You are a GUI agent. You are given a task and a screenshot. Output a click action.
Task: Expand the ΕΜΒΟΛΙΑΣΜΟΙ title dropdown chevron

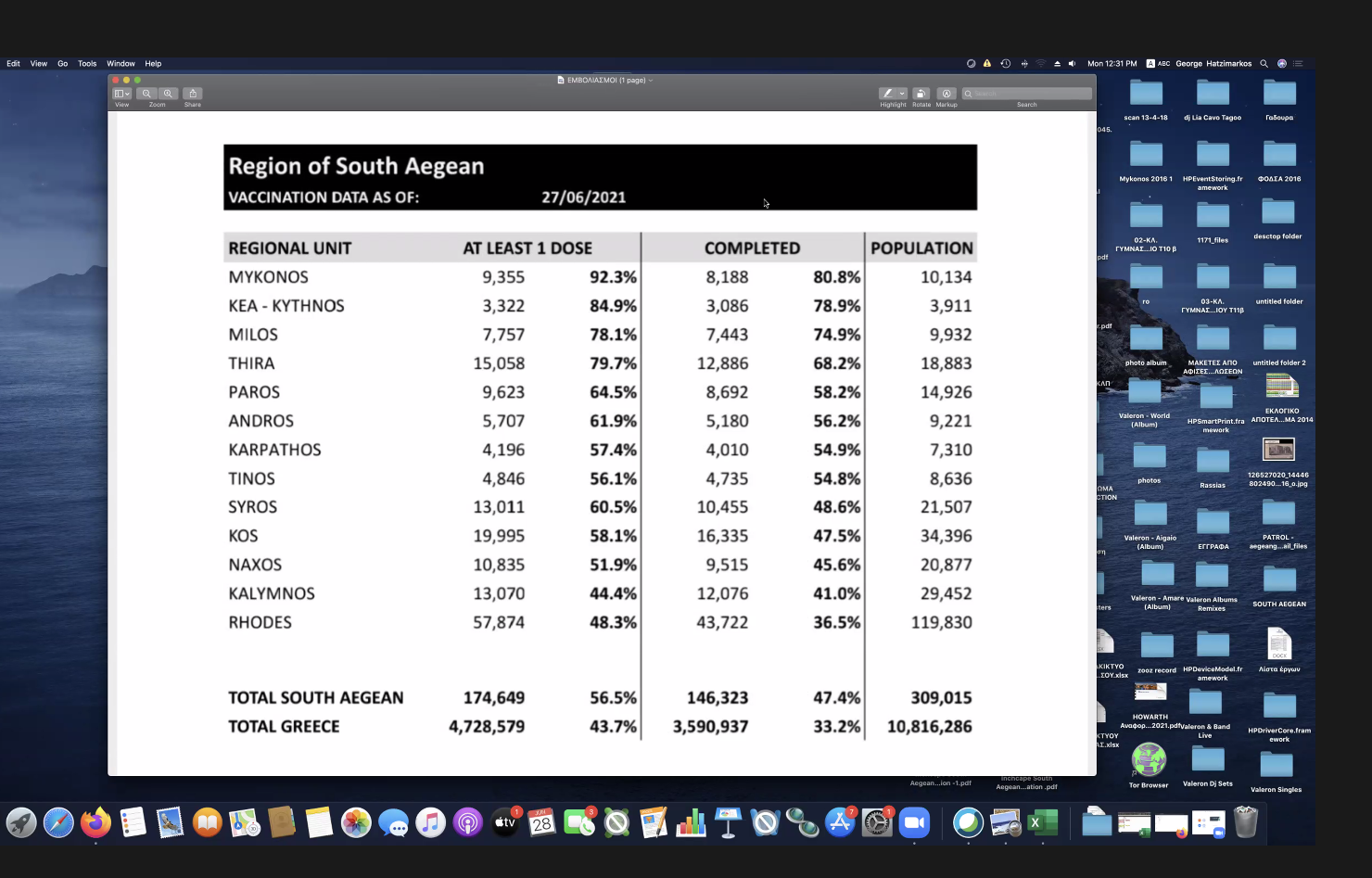click(651, 81)
